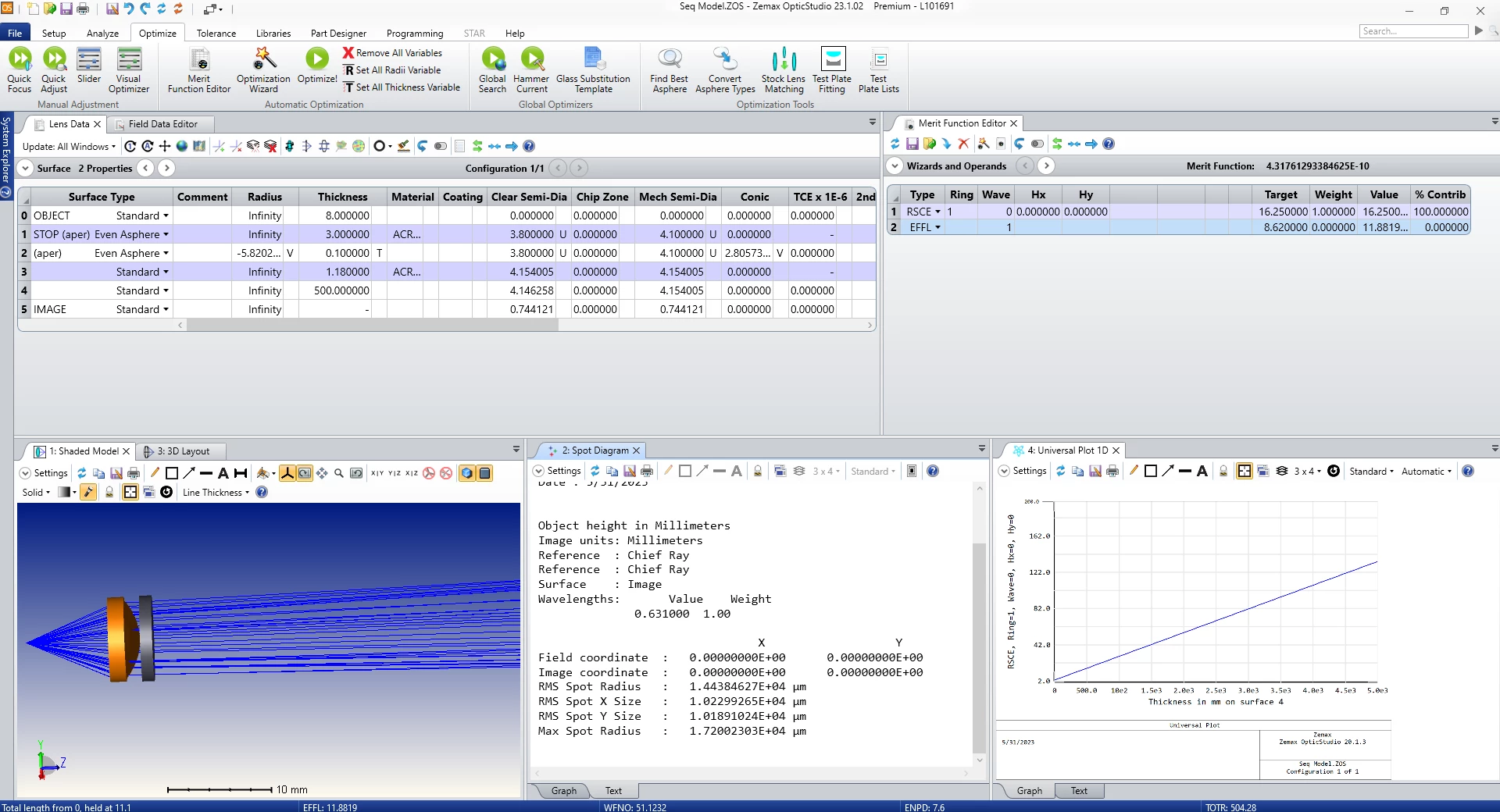This screenshot has height=812, width=1500.
Task: Open Convert Asphere Types tool
Action: click(725, 70)
